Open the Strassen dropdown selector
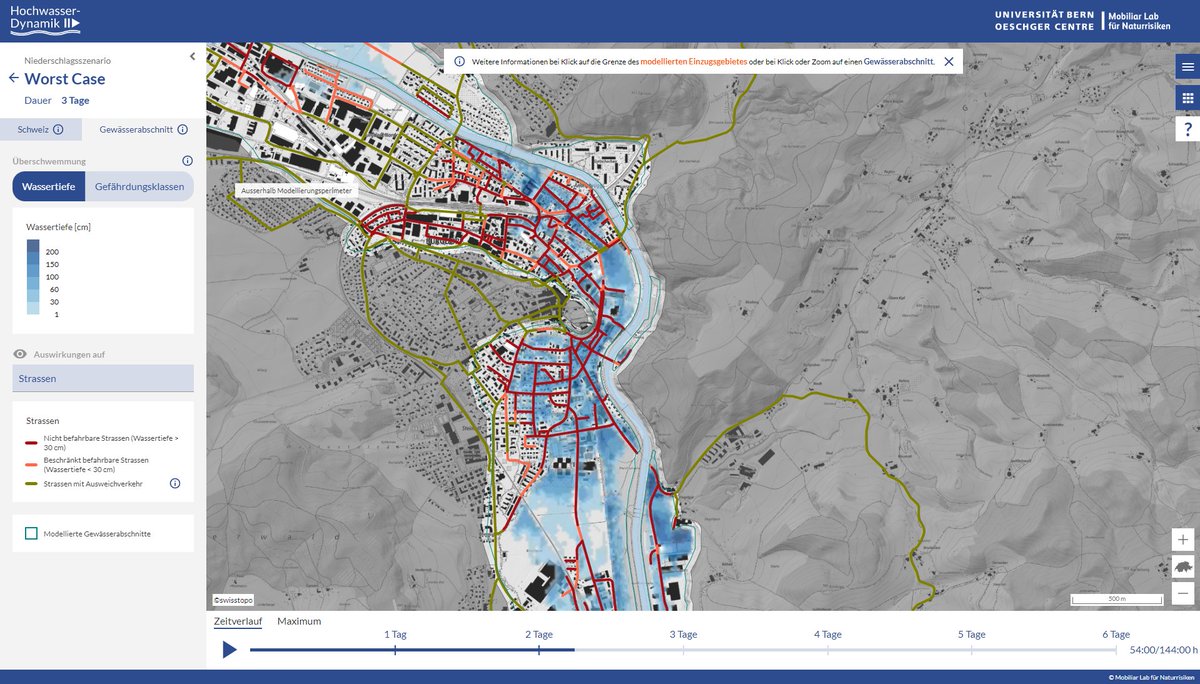 [x=103, y=378]
